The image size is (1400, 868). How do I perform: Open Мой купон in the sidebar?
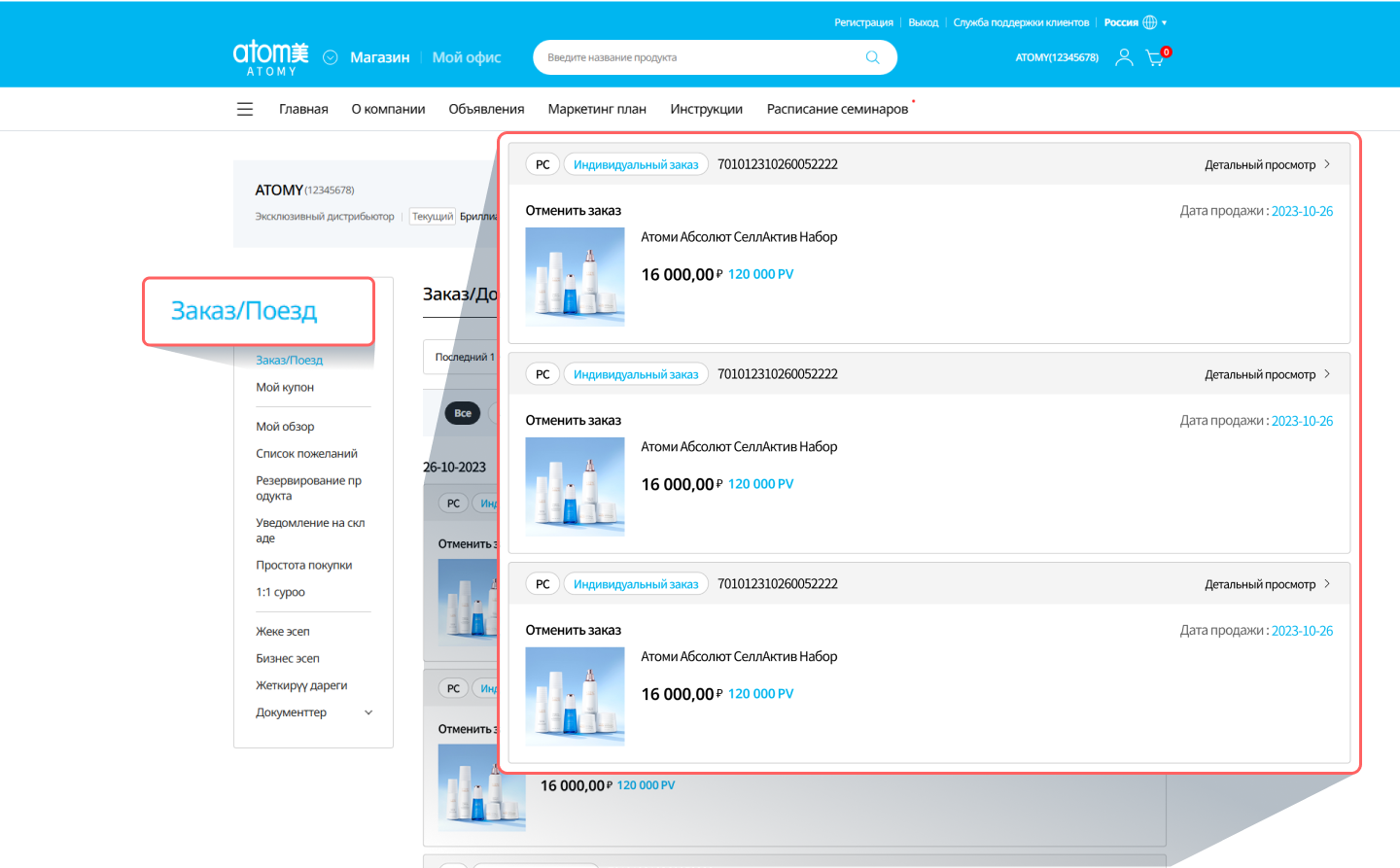tap(285, 387)
